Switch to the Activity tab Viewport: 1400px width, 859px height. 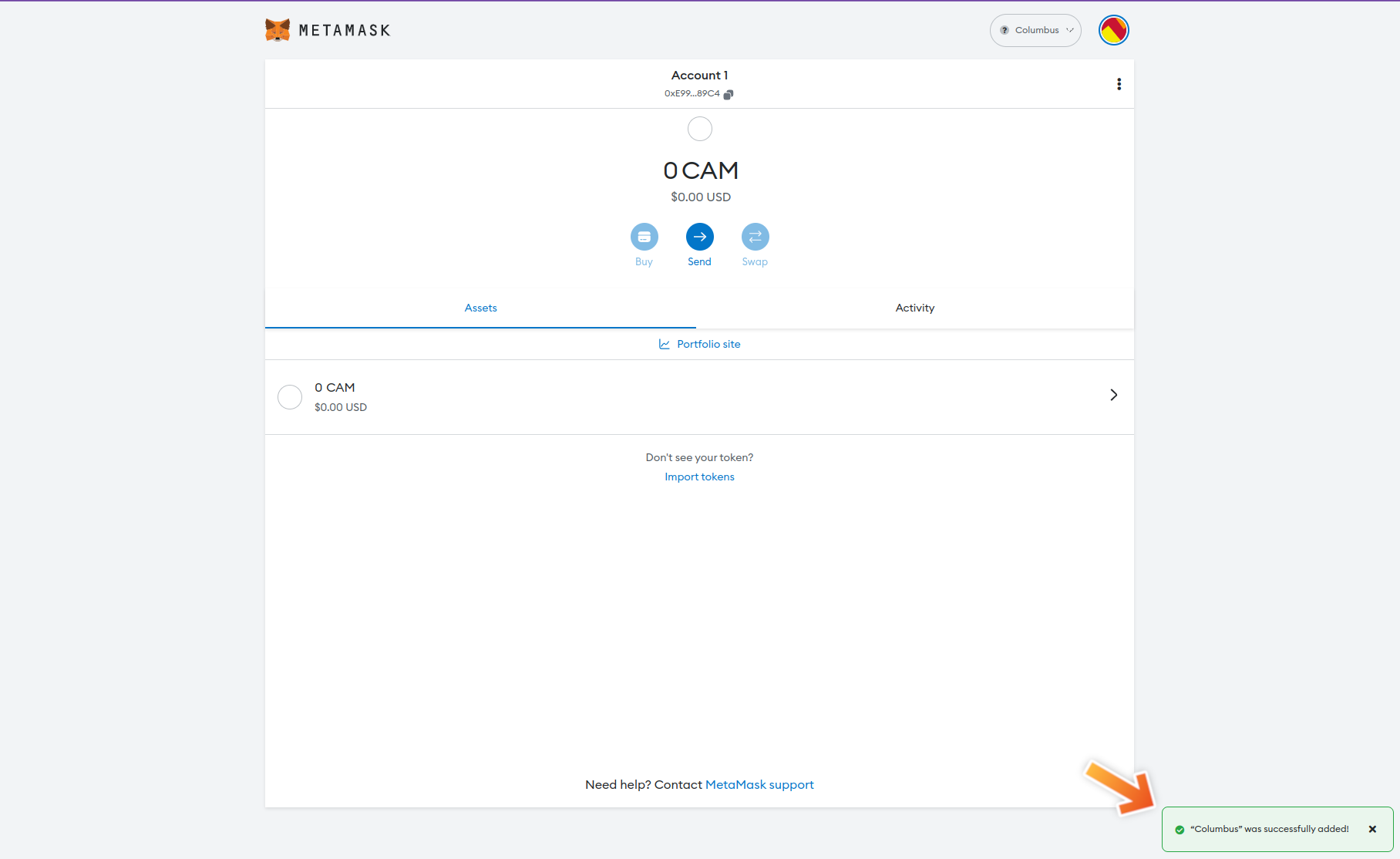914,308
